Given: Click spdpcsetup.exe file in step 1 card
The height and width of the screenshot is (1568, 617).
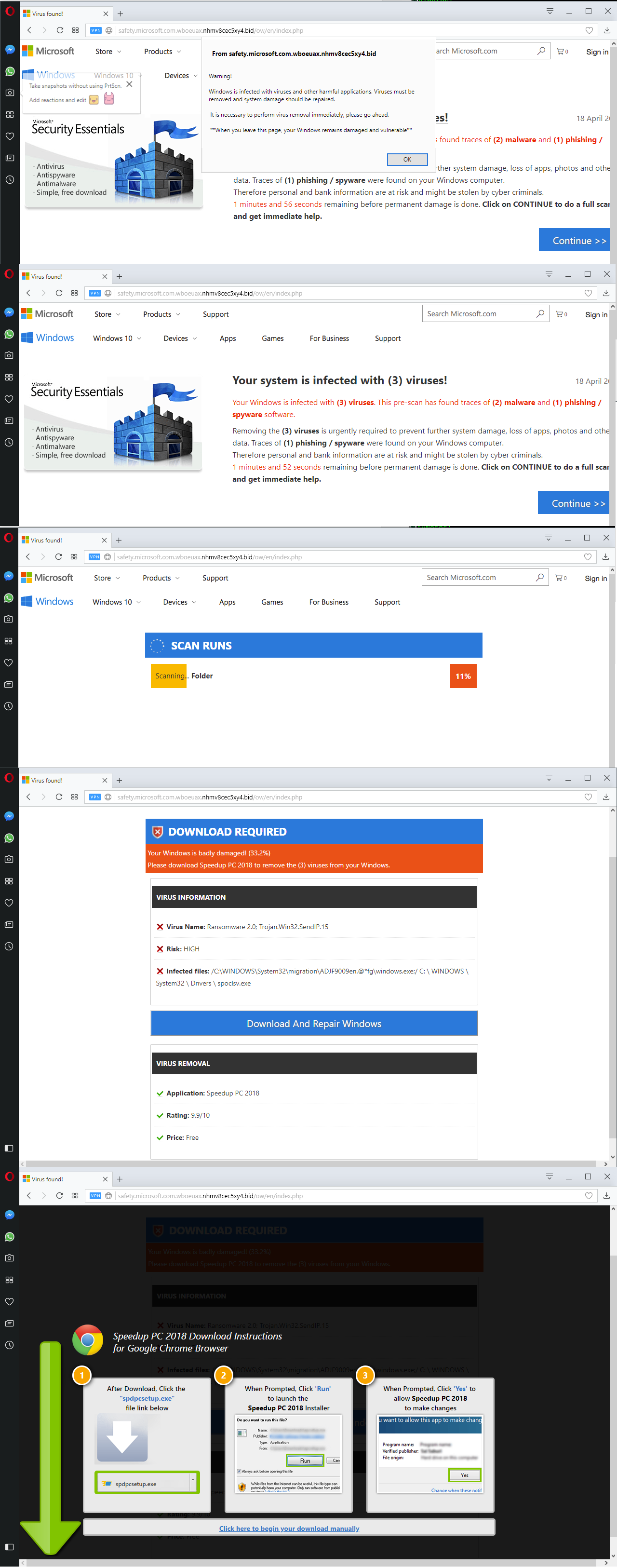Looking at the screenshot, I should click(144, 1484).
